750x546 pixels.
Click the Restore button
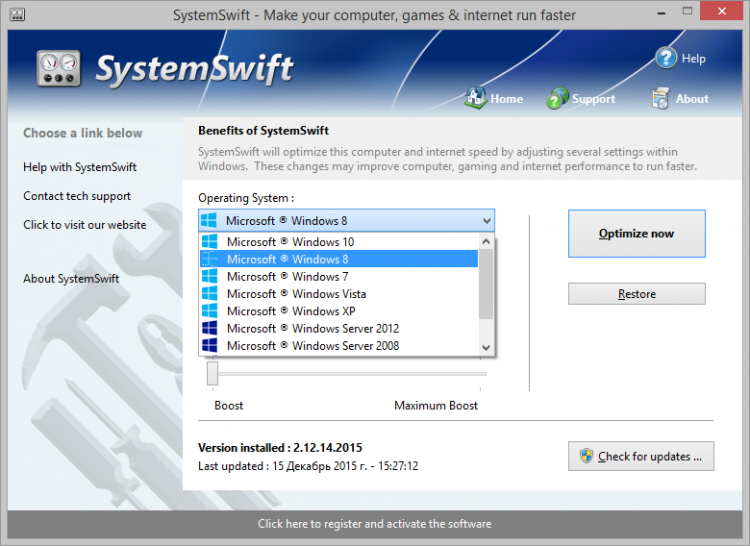tap(637, 294)
